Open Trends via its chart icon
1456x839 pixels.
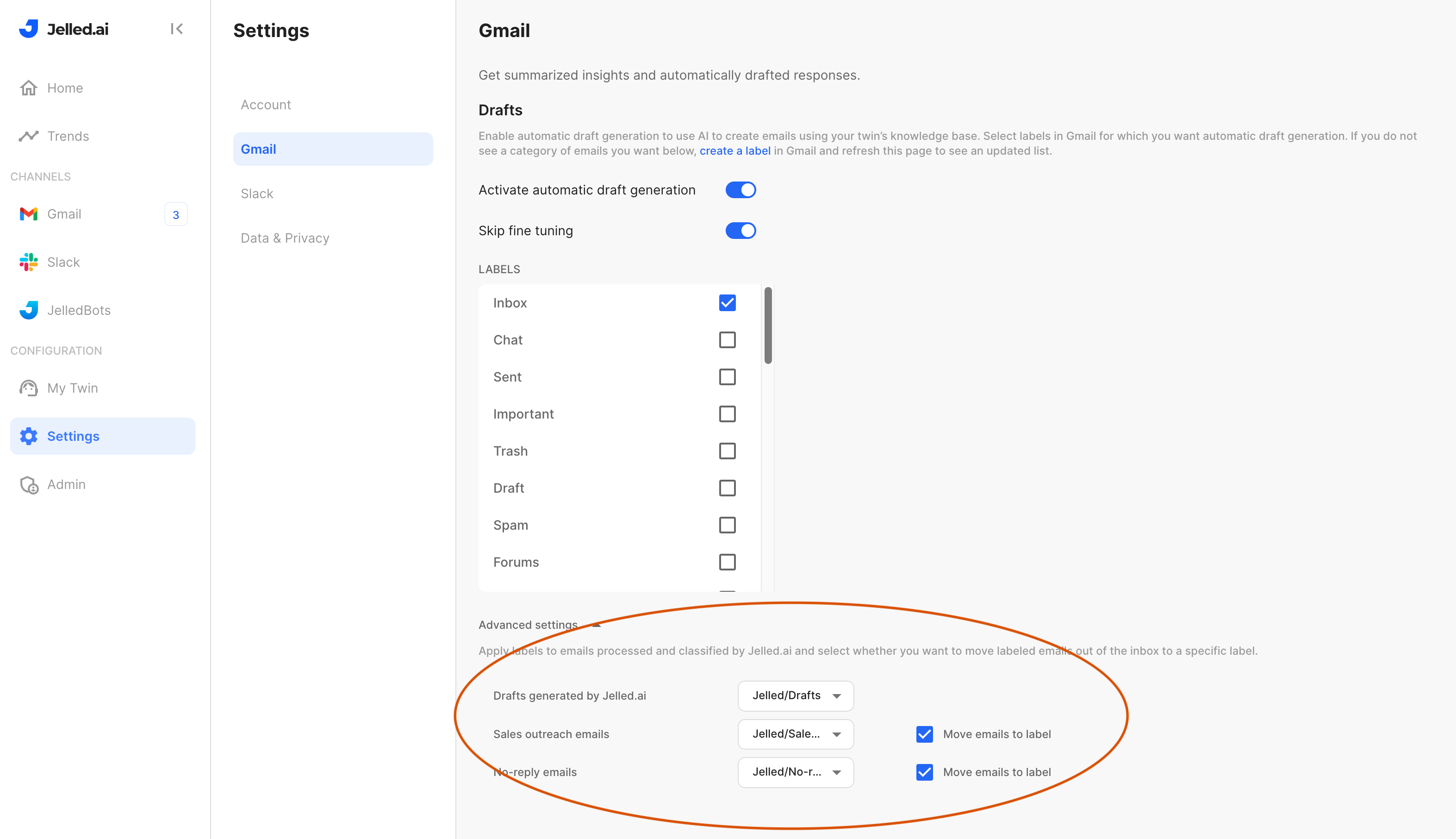28,136
